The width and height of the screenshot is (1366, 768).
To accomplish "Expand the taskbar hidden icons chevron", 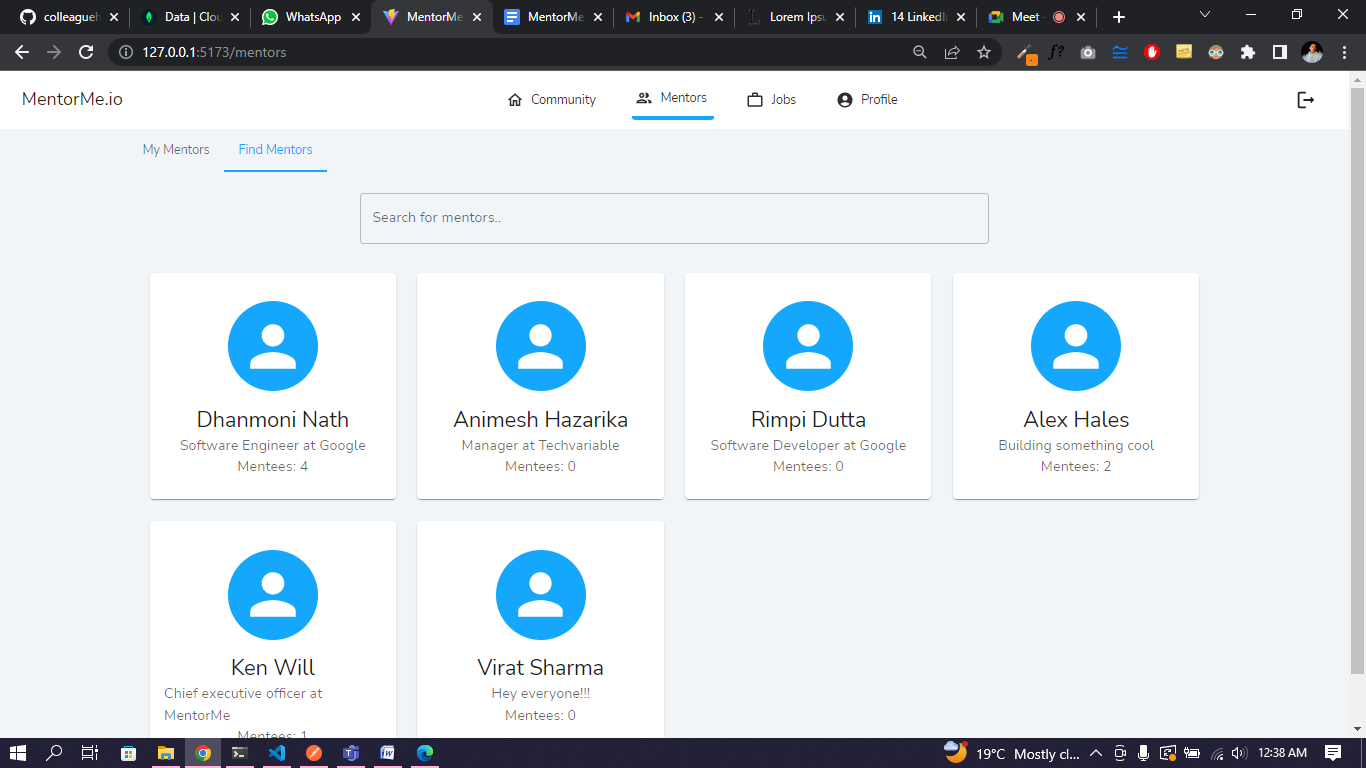I will click(x=1096, y=754).
